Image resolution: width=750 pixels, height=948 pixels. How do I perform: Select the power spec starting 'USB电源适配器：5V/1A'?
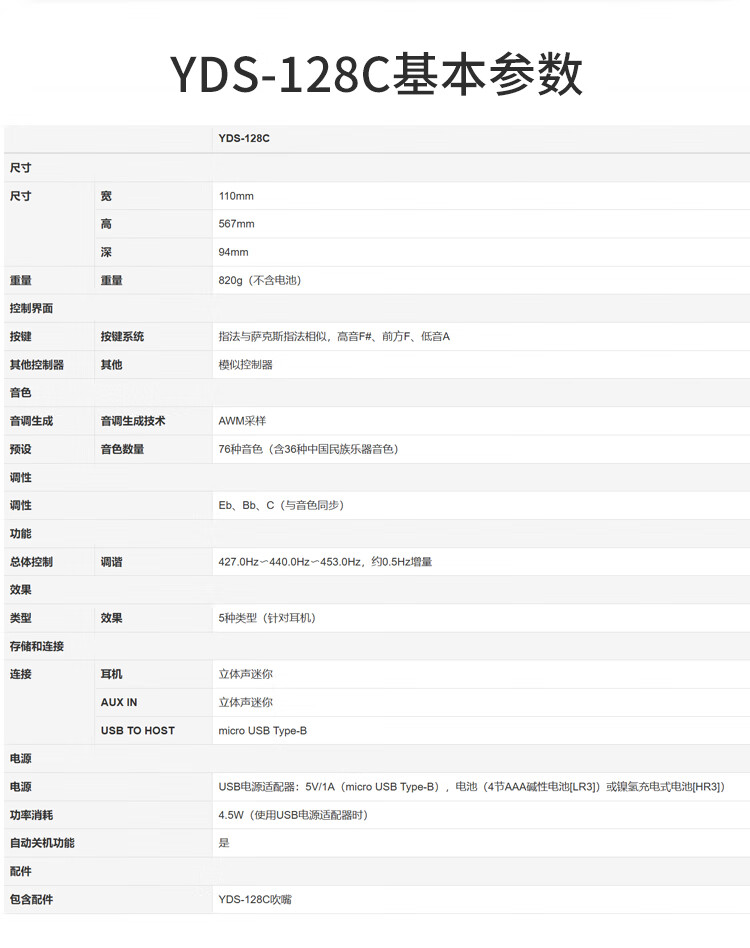(471, 787)
